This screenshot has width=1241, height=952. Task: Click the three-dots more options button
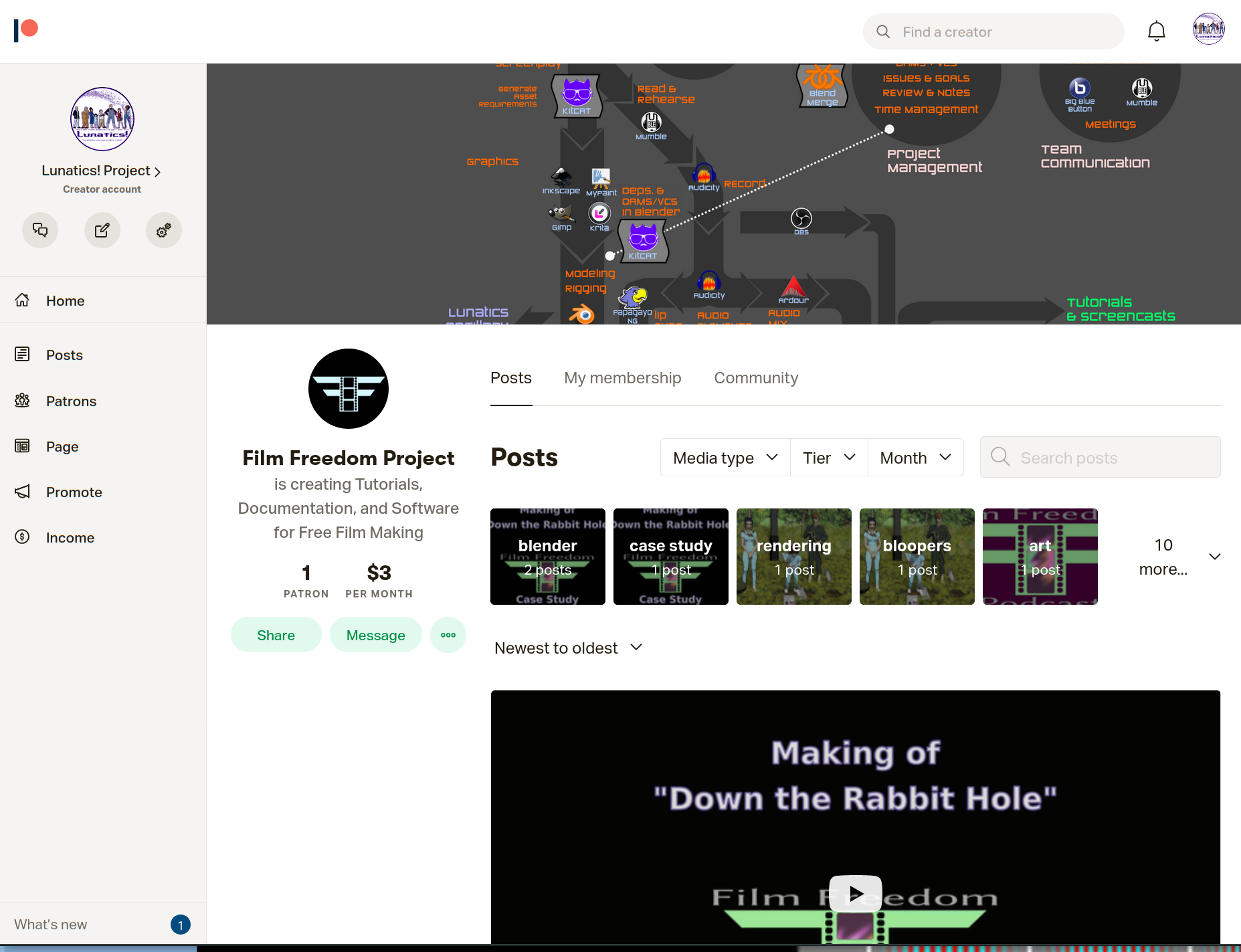448,635
